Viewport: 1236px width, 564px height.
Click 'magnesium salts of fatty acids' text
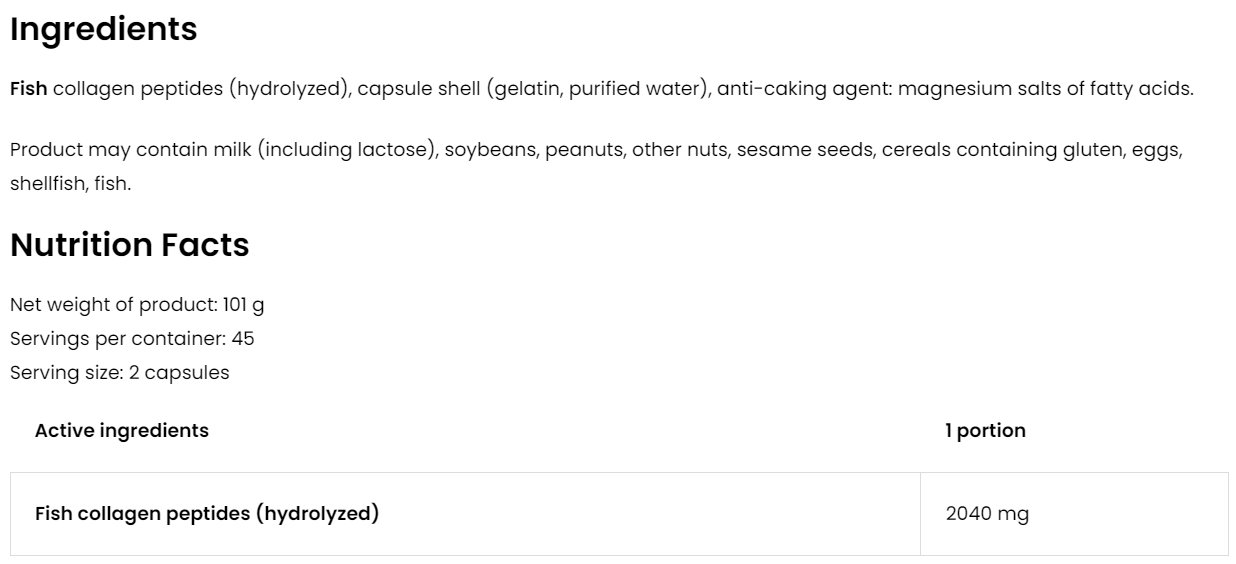pyautogui.click(x=1046, y=89)
